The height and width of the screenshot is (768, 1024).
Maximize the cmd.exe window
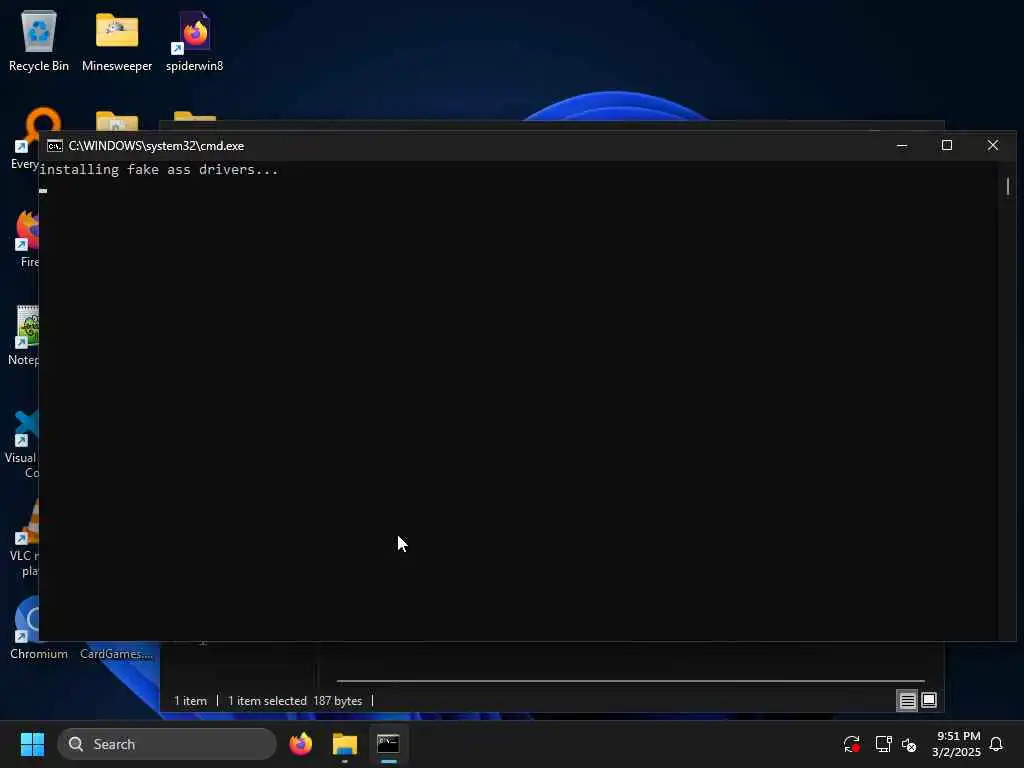(947, 146)
